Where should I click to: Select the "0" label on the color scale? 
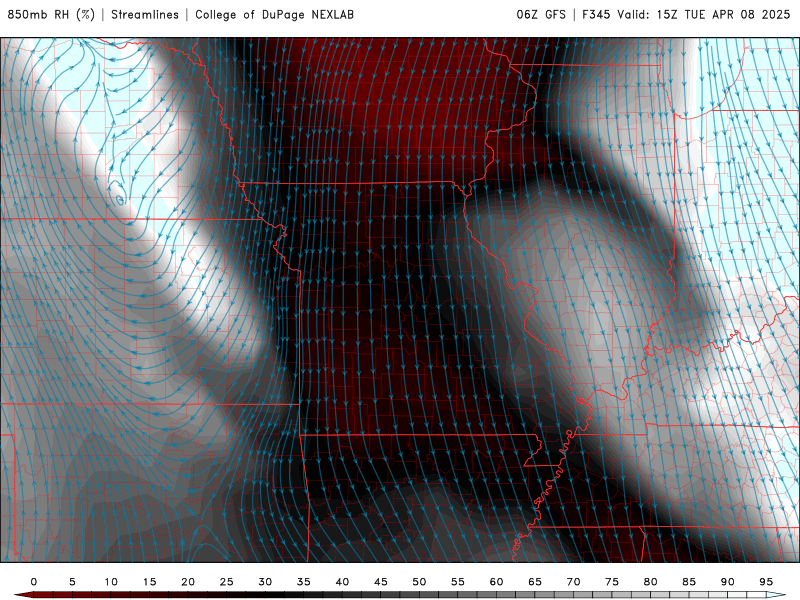coord(34,582)
